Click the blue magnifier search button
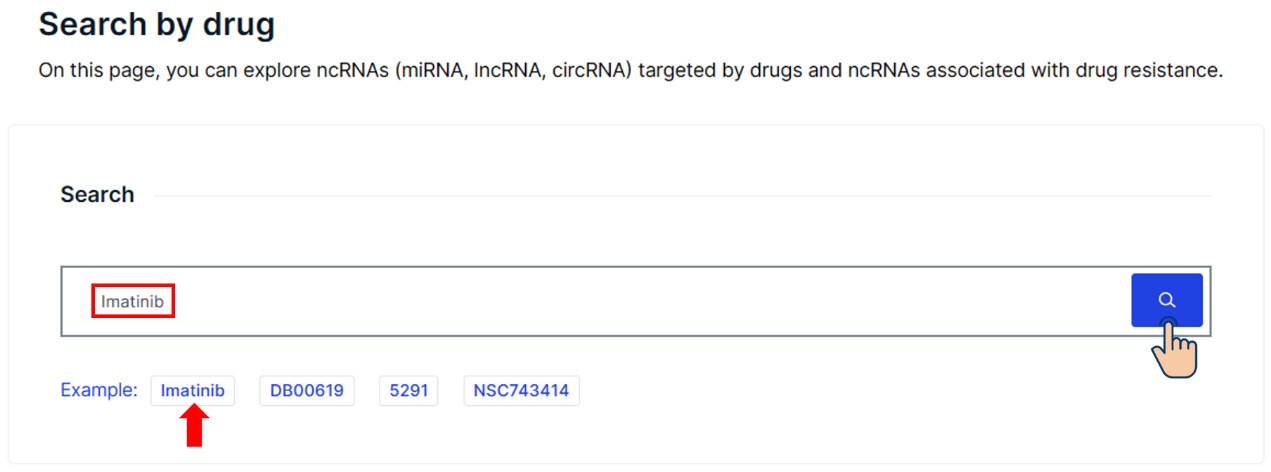Screen dimensions: 1271x472 coord(1167,300)
